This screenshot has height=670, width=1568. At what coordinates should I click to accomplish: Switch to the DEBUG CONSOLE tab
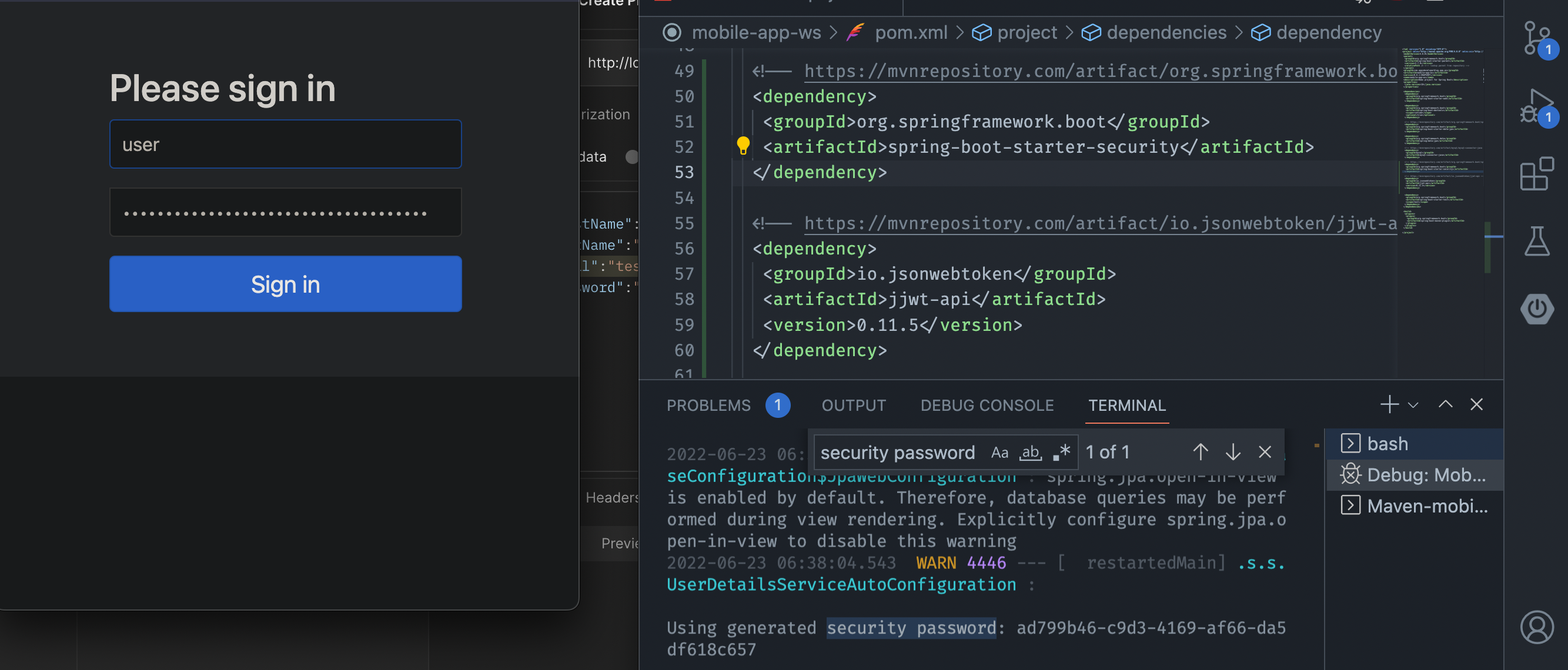coord(986,404)
